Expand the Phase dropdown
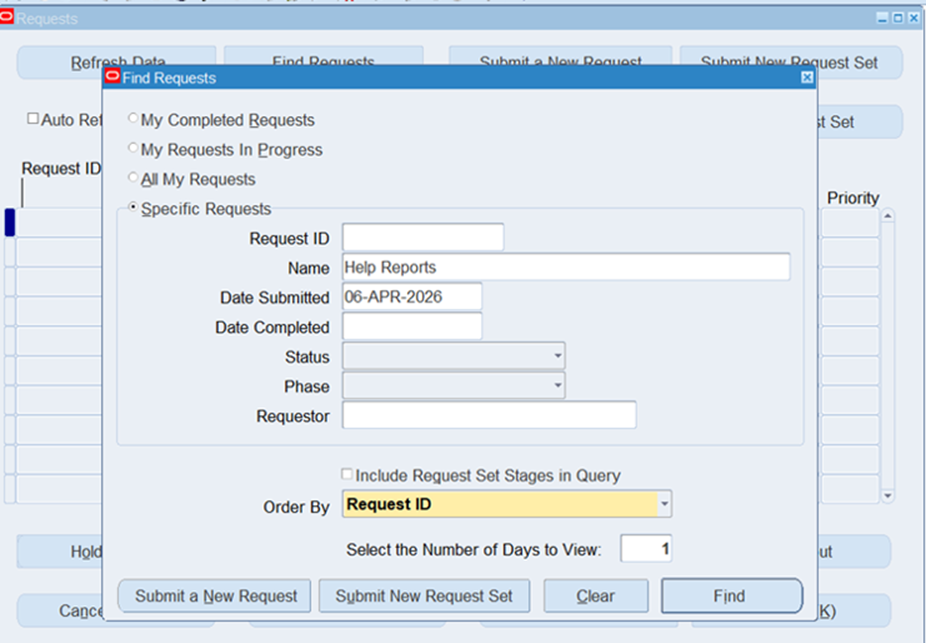 pos(556,386)
